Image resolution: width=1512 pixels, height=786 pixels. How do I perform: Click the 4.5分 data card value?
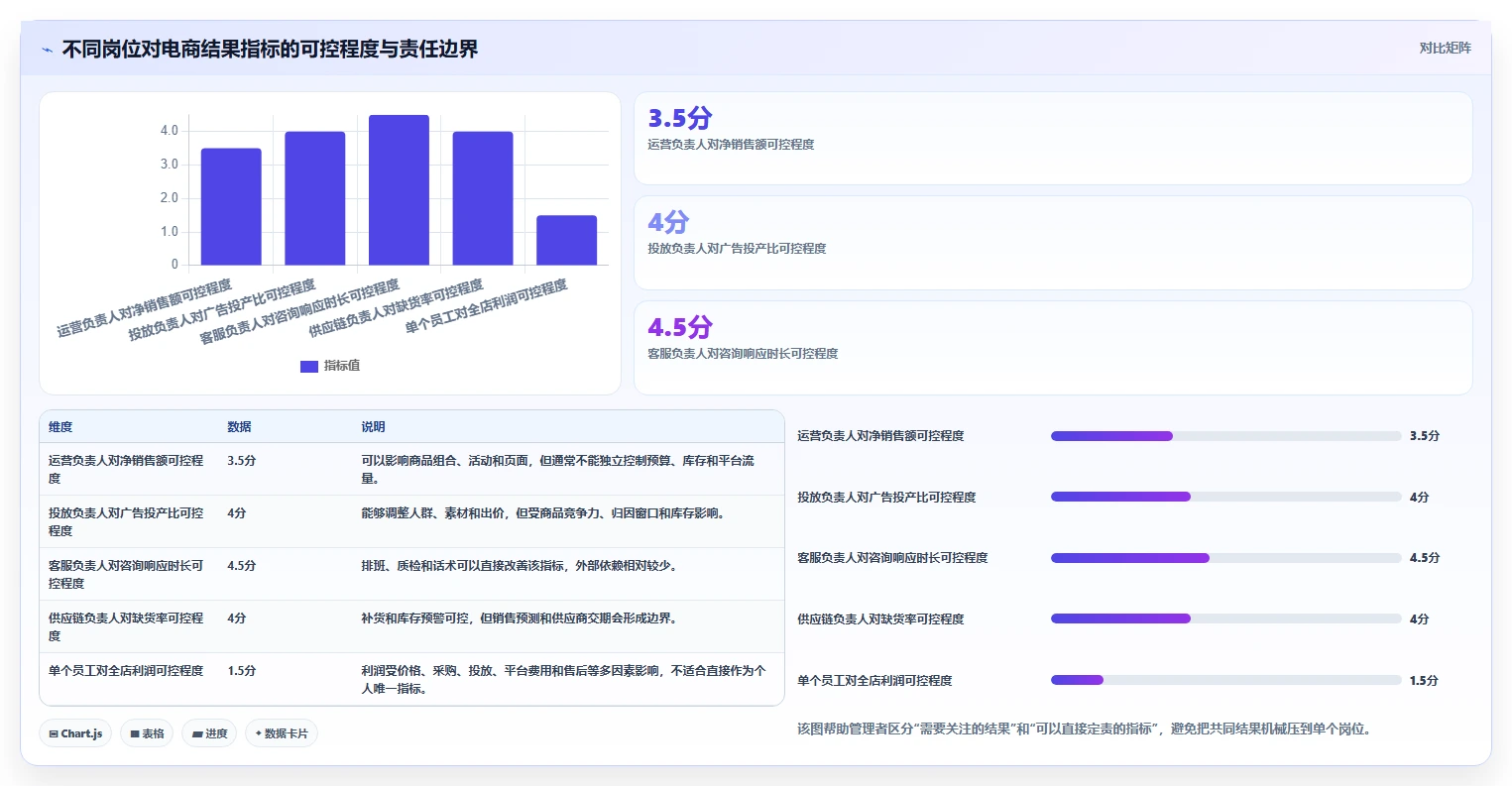point(680,328)
